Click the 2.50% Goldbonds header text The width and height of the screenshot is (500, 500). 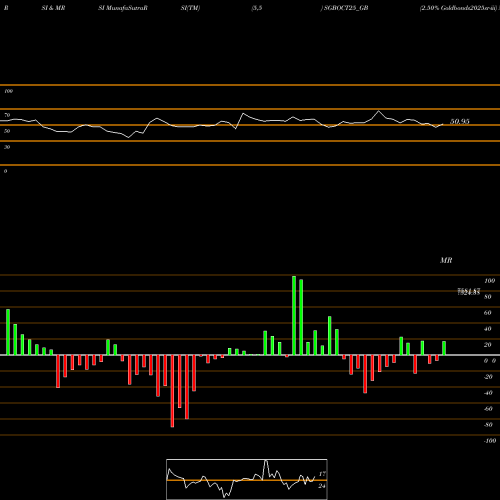click(459, 8)
